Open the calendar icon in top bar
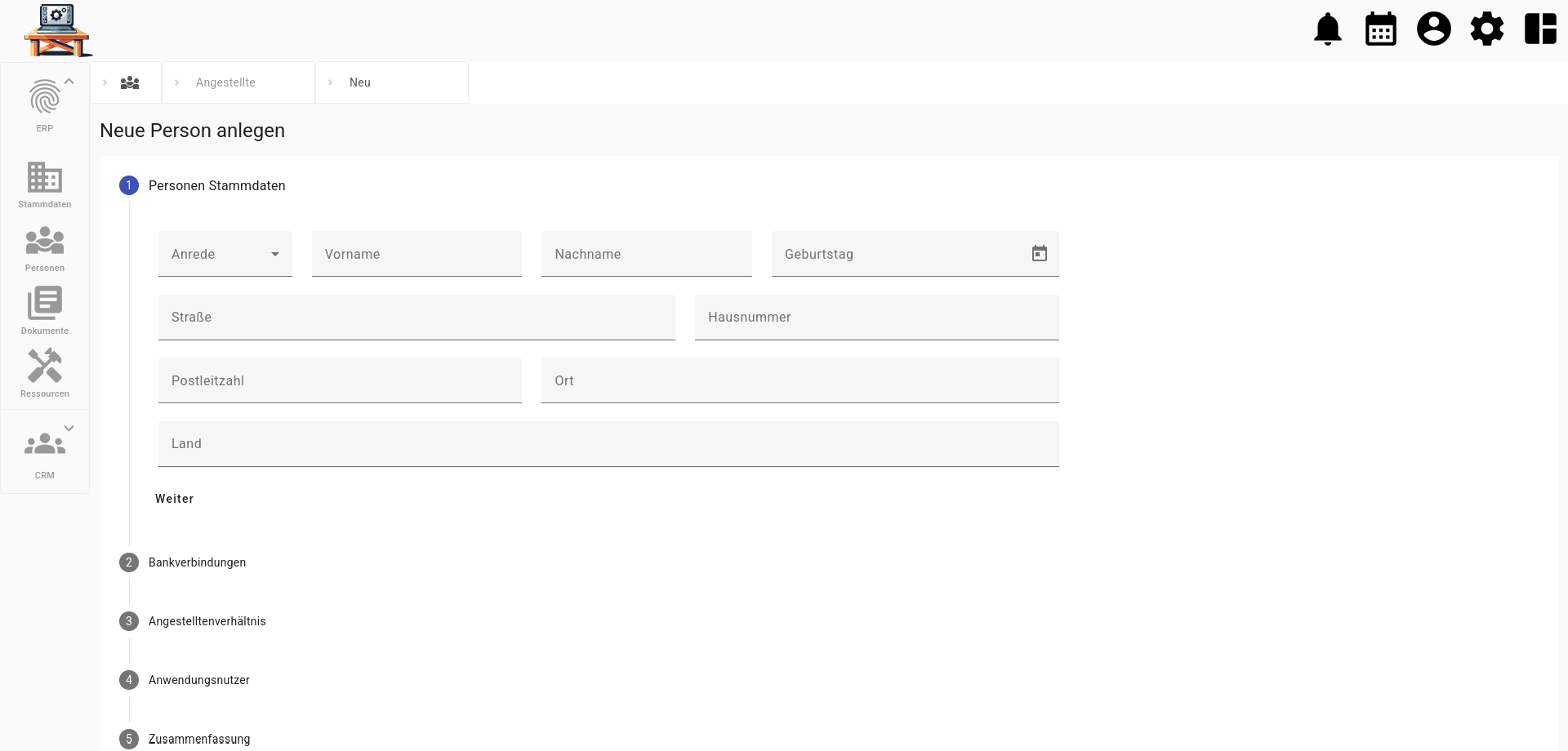Screen dimensions: 1568x751 1381,29
